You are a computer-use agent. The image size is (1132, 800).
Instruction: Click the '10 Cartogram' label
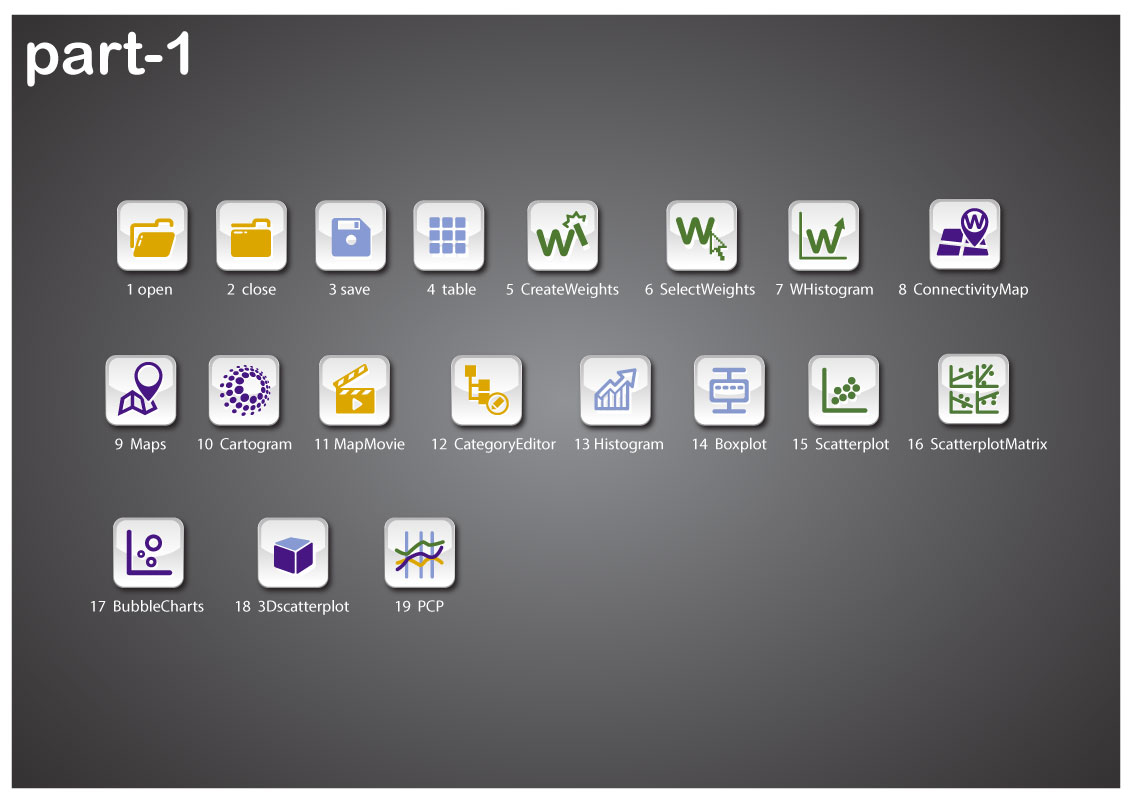tap(244, 444)
